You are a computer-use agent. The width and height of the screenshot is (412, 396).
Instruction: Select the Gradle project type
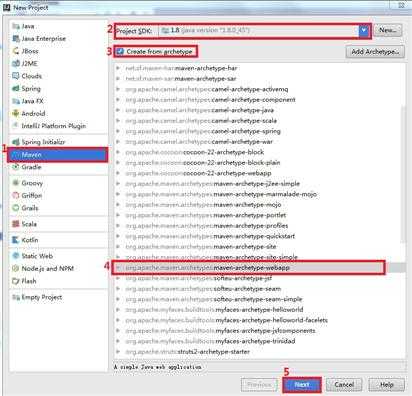[x=58, y=167]
